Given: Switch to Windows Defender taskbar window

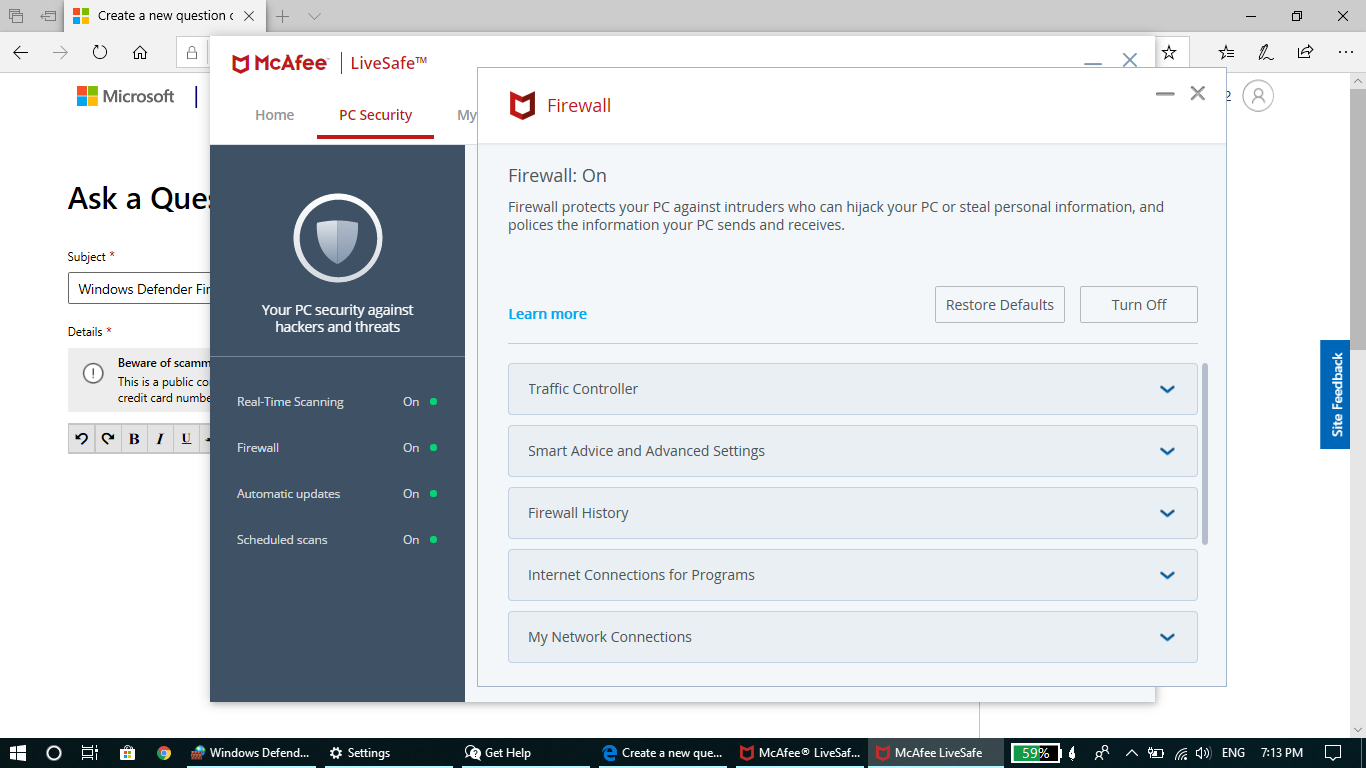Looking at the screenshot, I should pyautogui.click(x=251, y=753).
